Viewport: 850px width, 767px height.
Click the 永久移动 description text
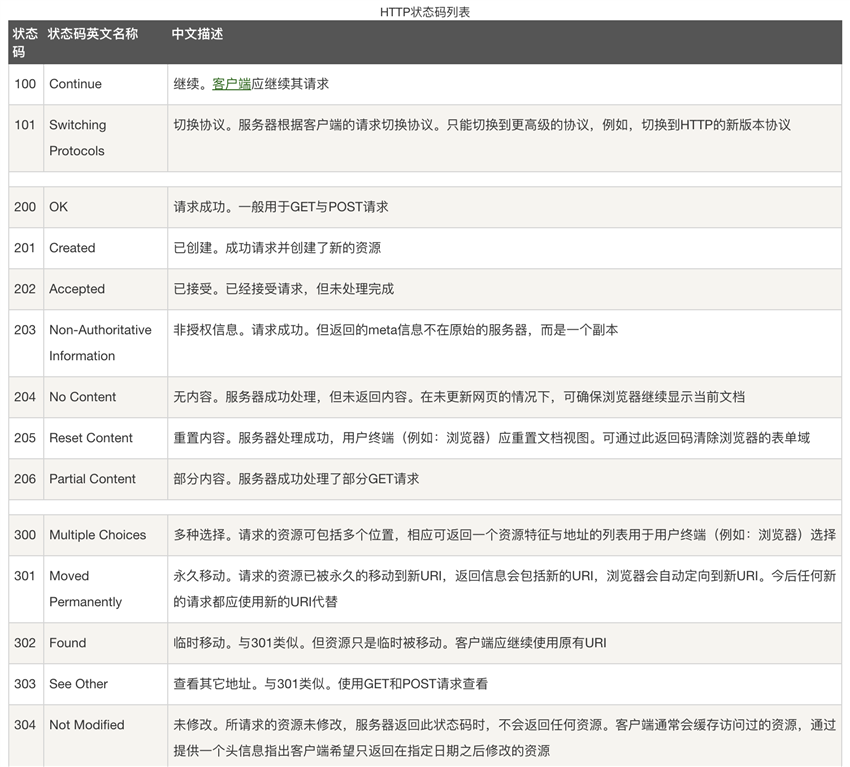pyautogui.click(x=505, y=589)
